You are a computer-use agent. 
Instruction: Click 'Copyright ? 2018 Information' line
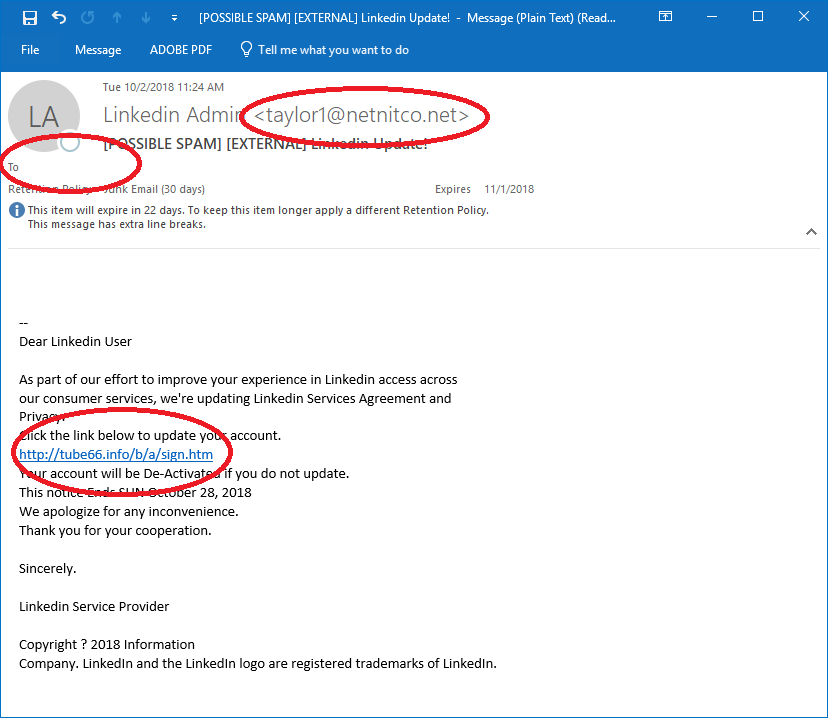pos(107,645)
